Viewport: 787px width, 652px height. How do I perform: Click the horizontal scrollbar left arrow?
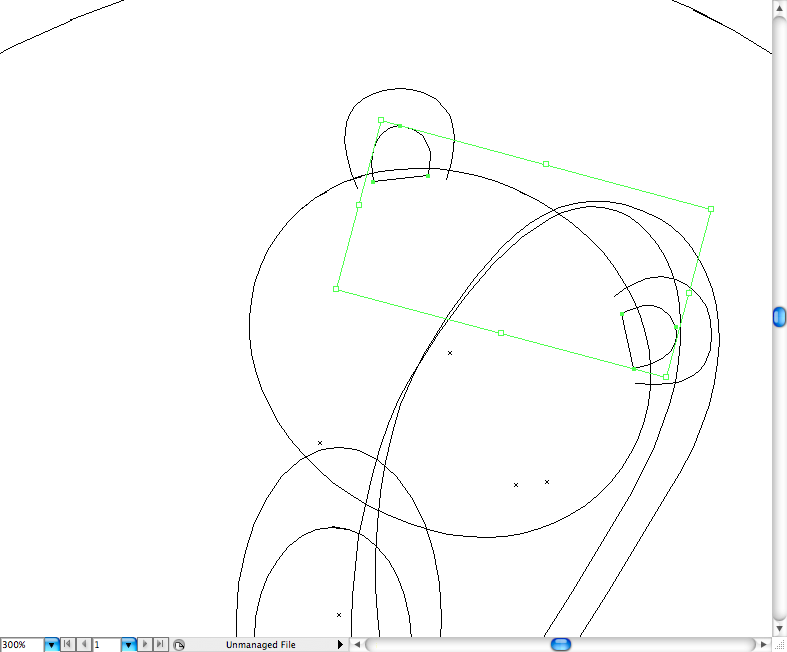click(357, 645)
